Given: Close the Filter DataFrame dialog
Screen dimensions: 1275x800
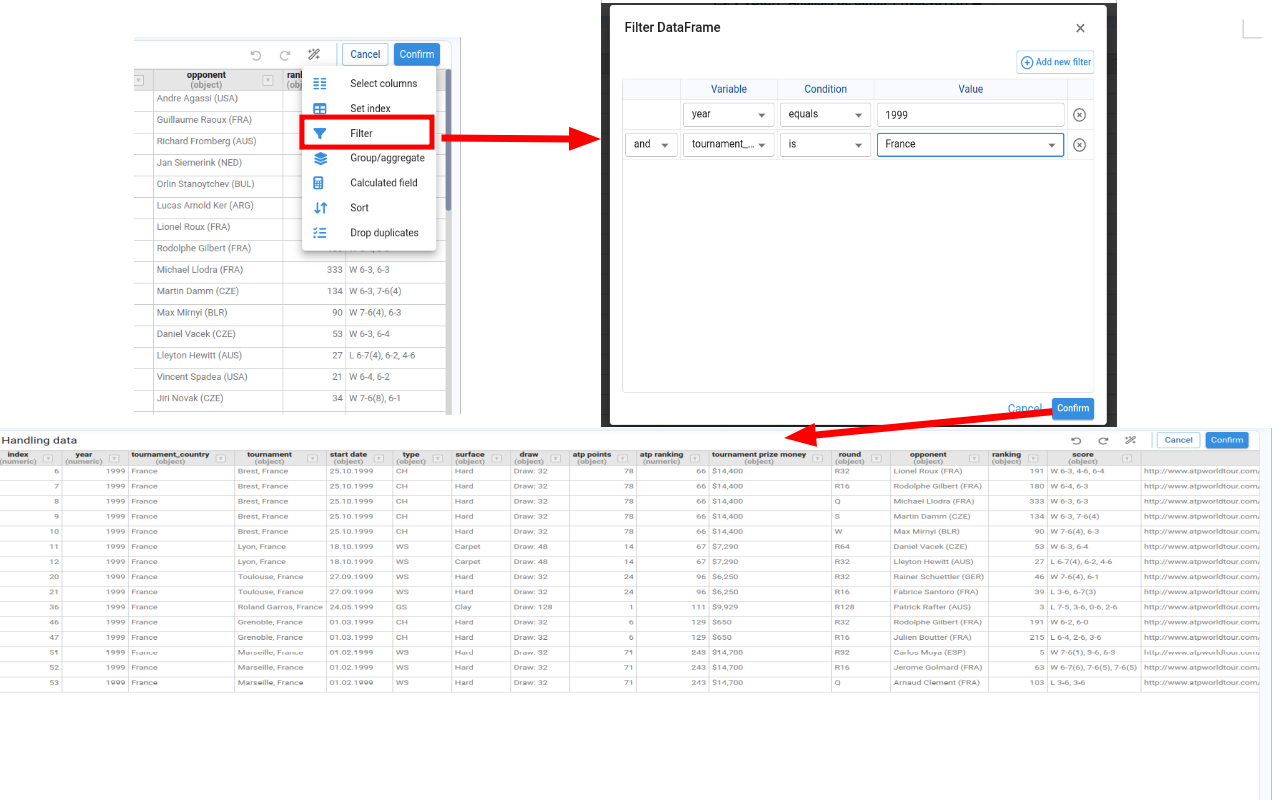Looking at the screenshot, I should [1080, 29].
